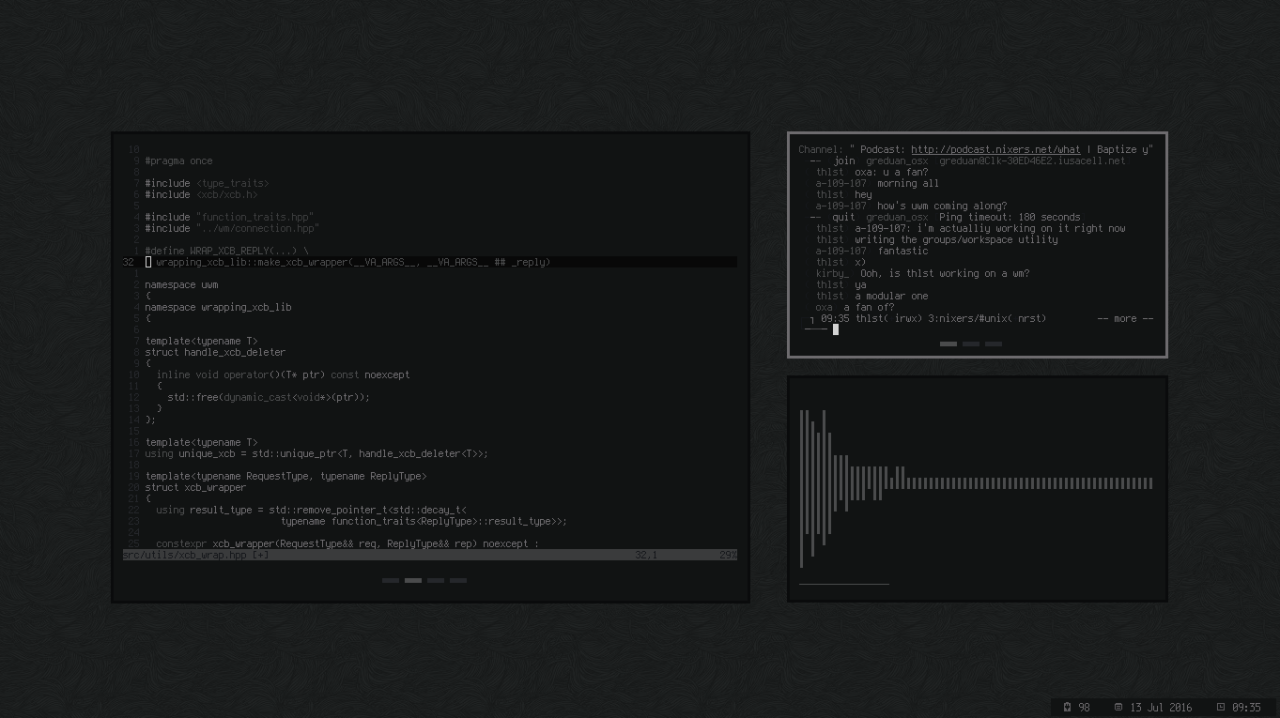Select the highlighted tab indicator in editor window
The image size is (1280, 718).
413,580
